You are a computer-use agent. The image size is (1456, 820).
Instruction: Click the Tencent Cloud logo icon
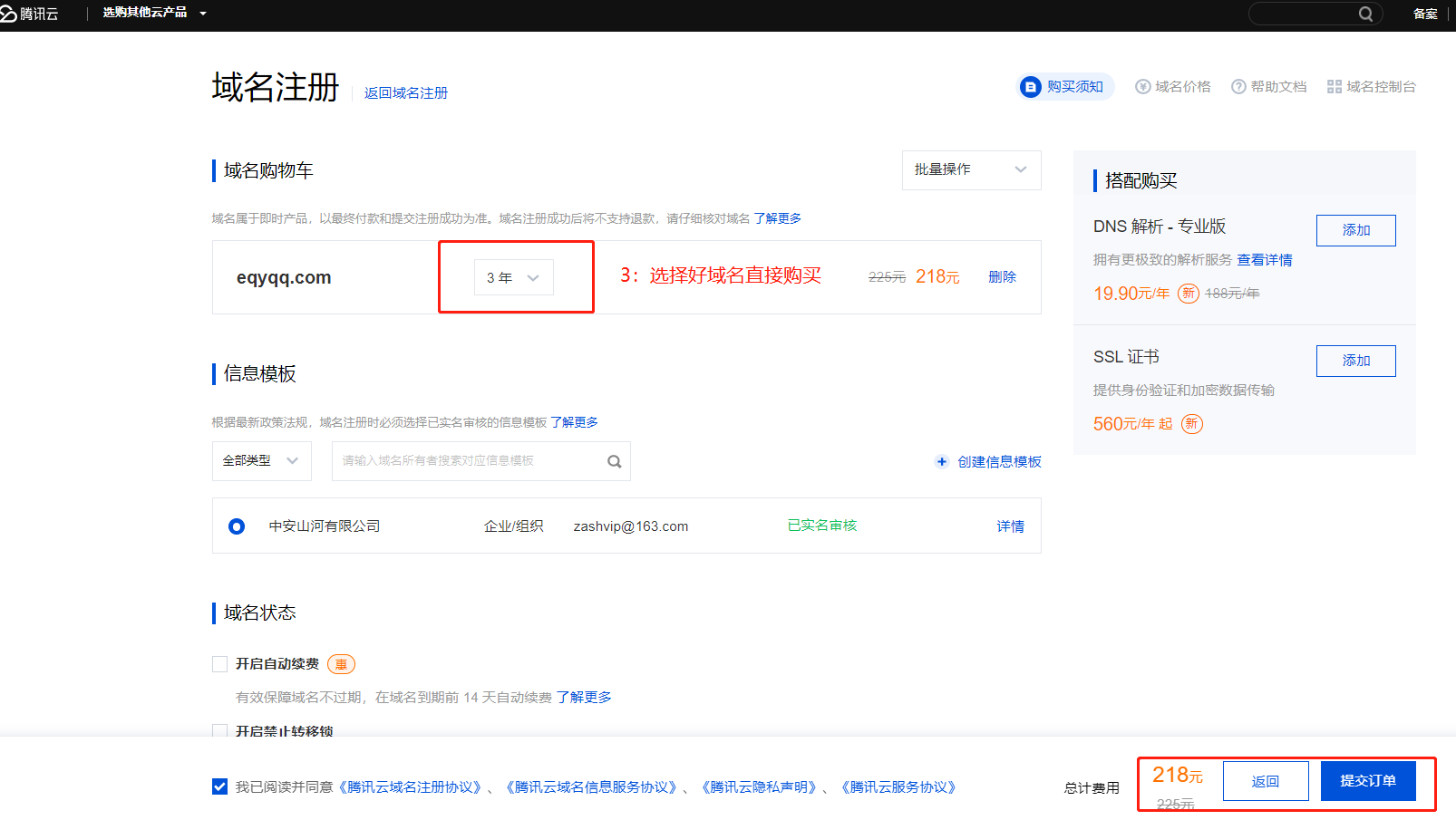click(9, 14)
